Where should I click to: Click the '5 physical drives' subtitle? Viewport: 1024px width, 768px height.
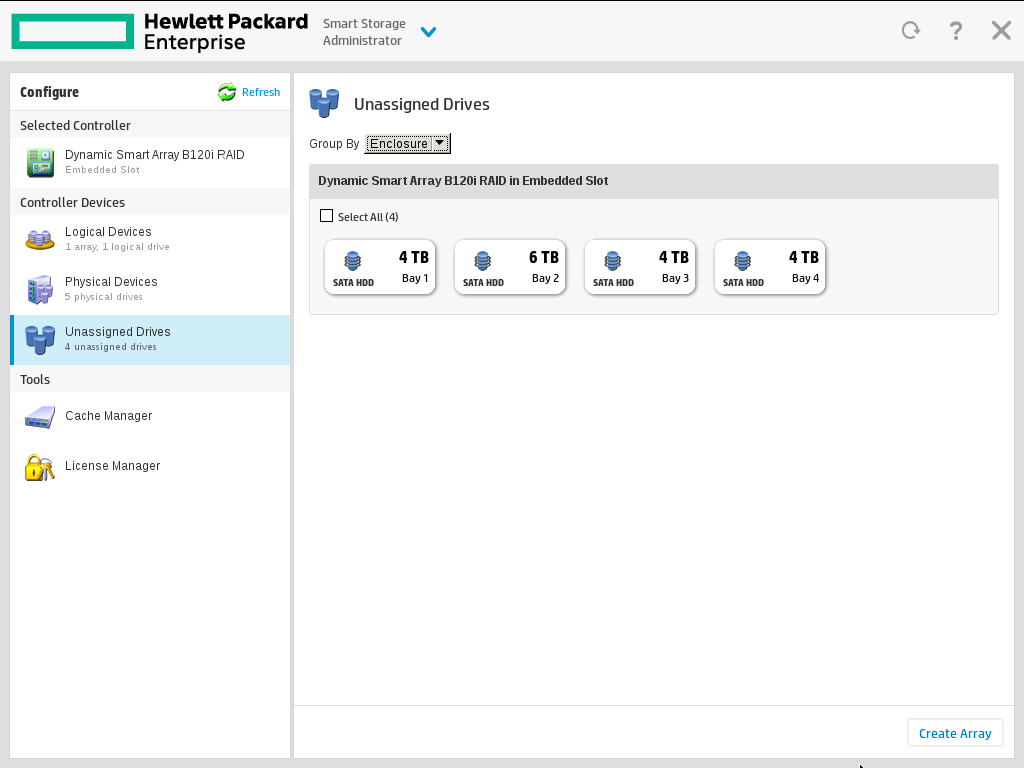pos(103,297)
